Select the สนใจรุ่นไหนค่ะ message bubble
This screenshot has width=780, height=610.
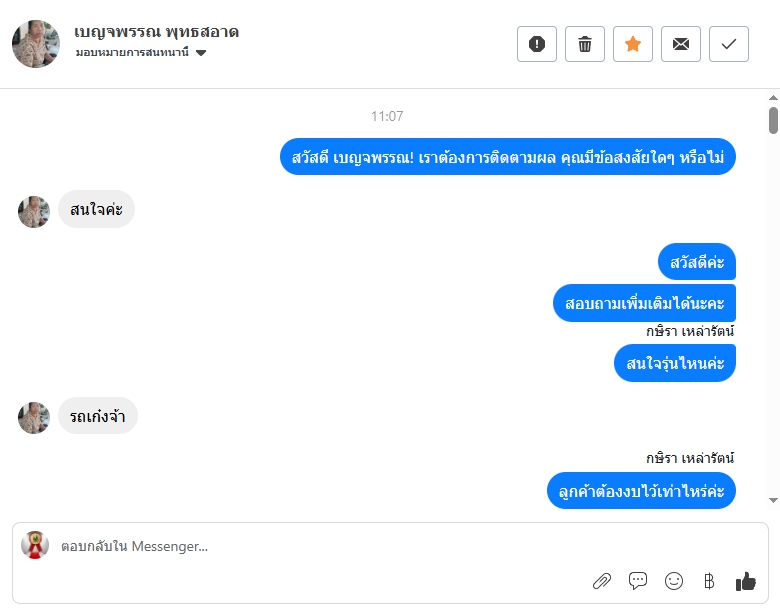pos(675,363)
